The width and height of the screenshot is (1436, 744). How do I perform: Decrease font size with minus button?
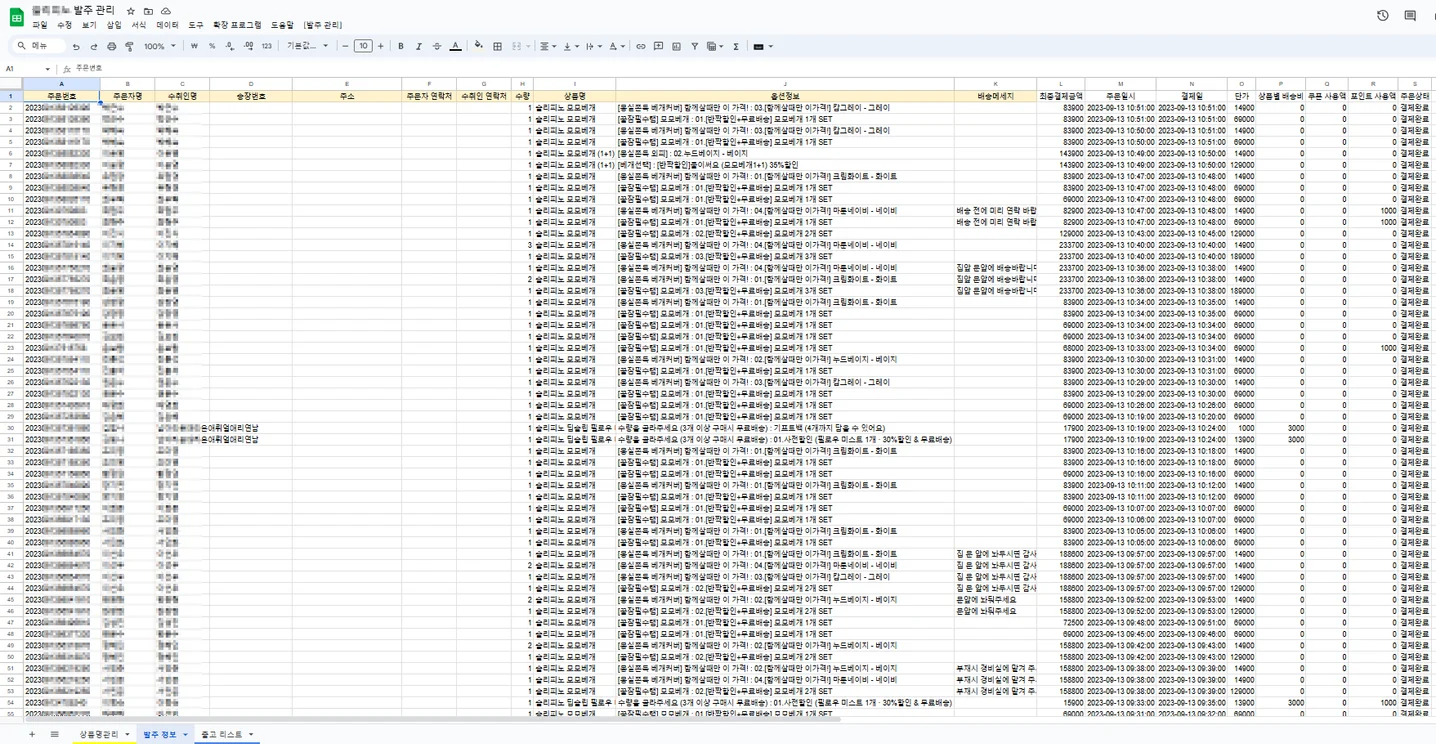click(x=345, y=46)
